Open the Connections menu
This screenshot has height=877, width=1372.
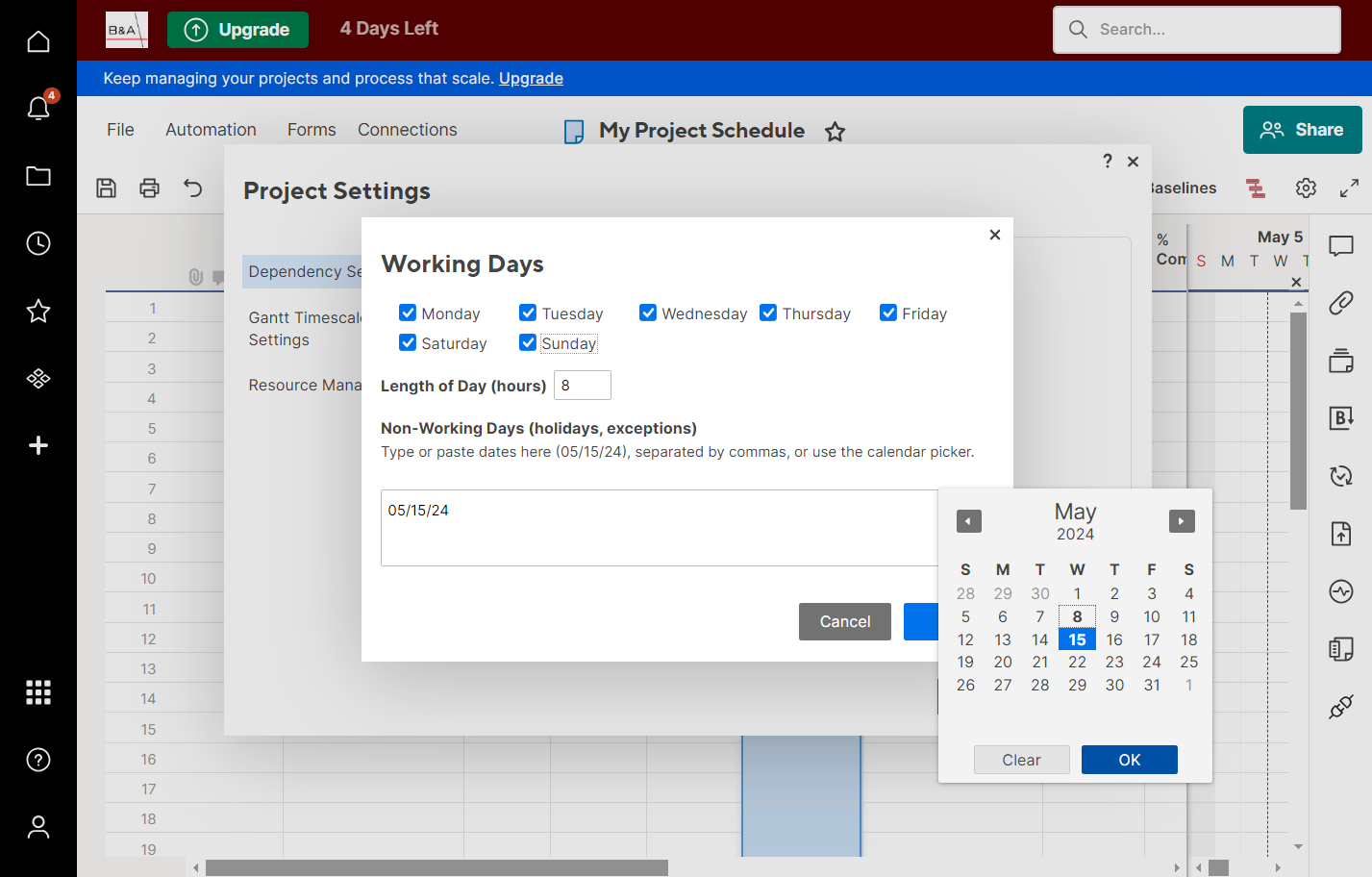tap(408, 130)
